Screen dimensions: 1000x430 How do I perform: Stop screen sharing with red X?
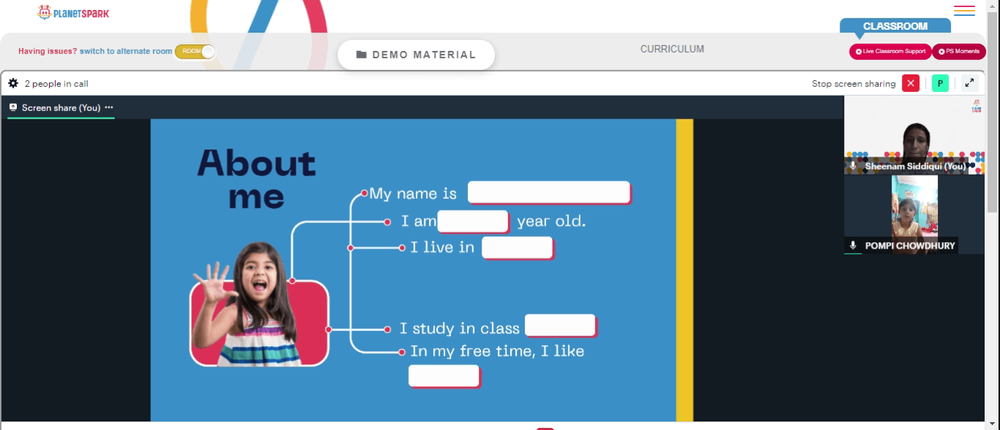point(911,84)
